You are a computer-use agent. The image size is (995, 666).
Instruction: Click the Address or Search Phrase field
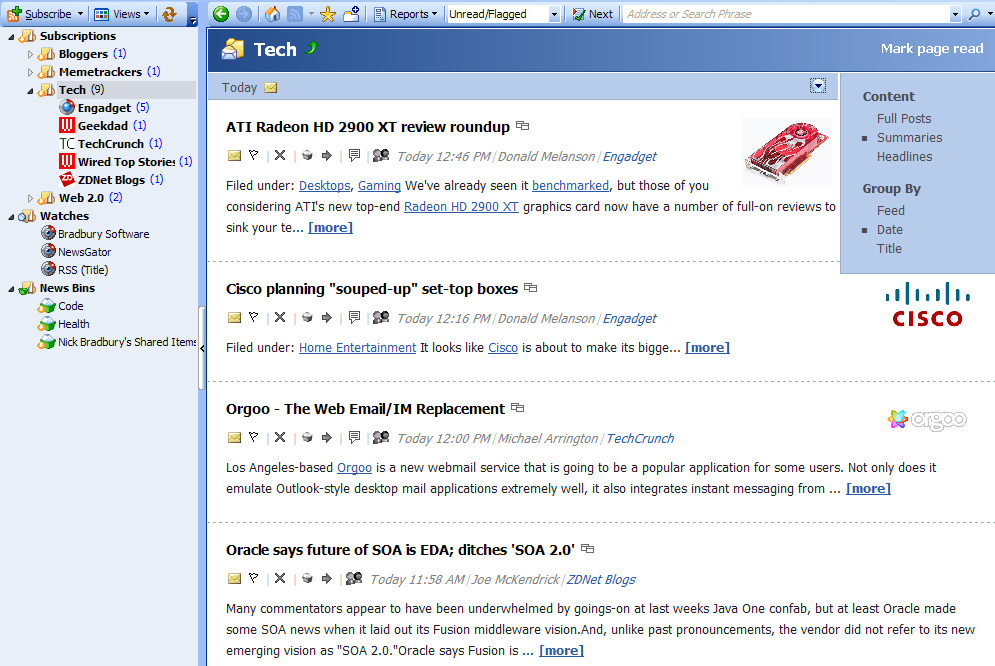pos(786,14)
